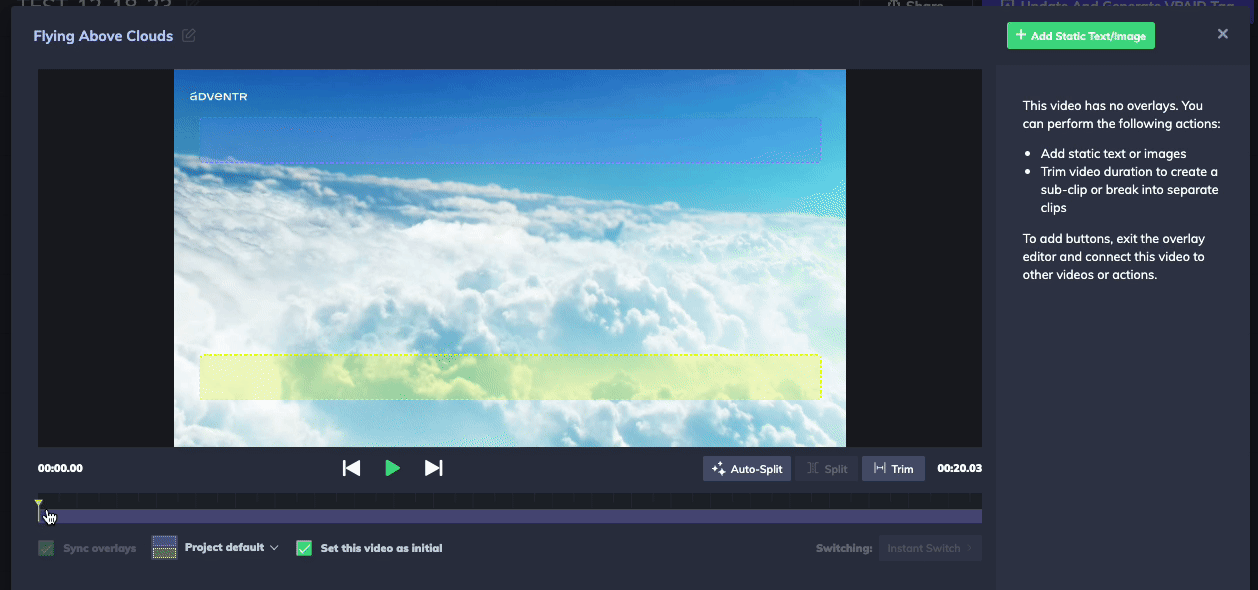Click the timeline ruler tick marks
1258x590 pixels.
(x=510, y=500)
